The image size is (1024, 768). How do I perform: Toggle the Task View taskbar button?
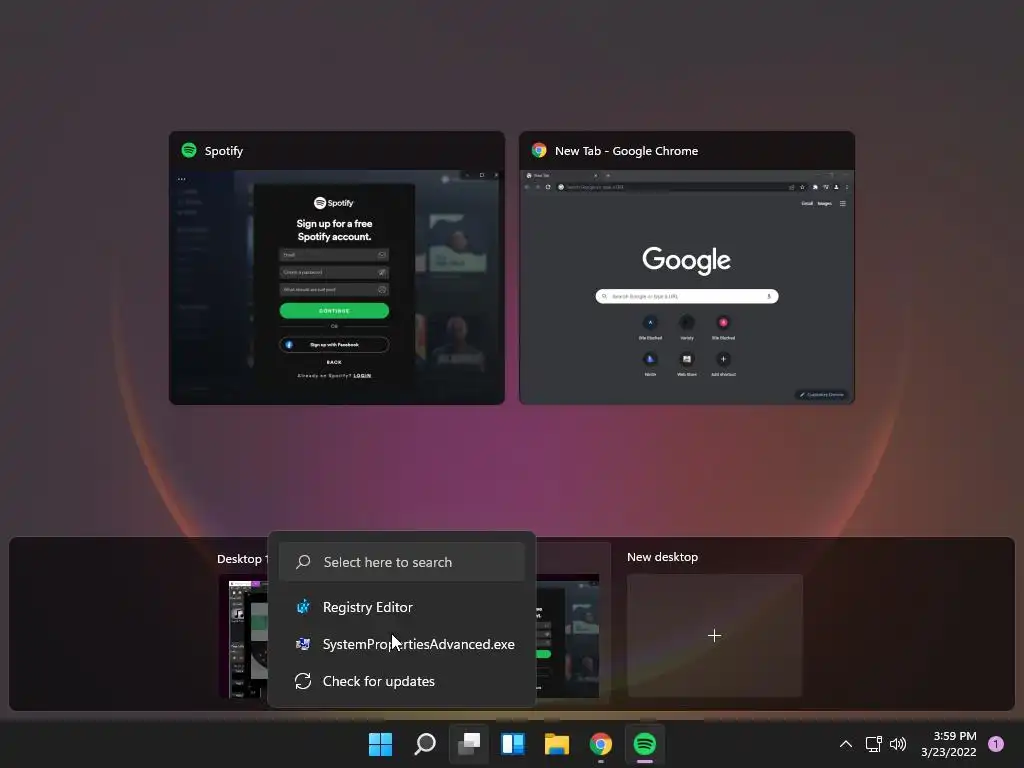pyautogui.click(x=469, y=744)
